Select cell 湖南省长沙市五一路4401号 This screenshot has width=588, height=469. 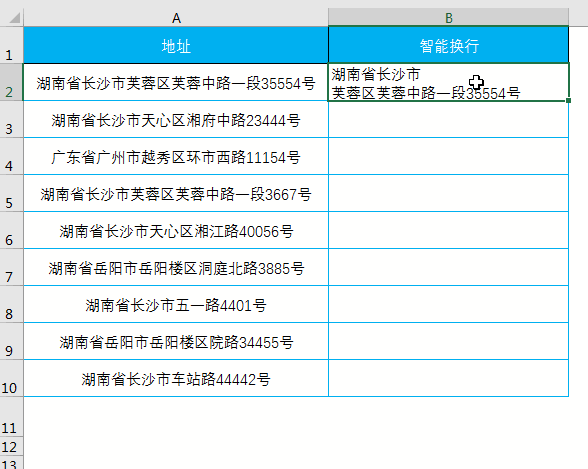176,304
